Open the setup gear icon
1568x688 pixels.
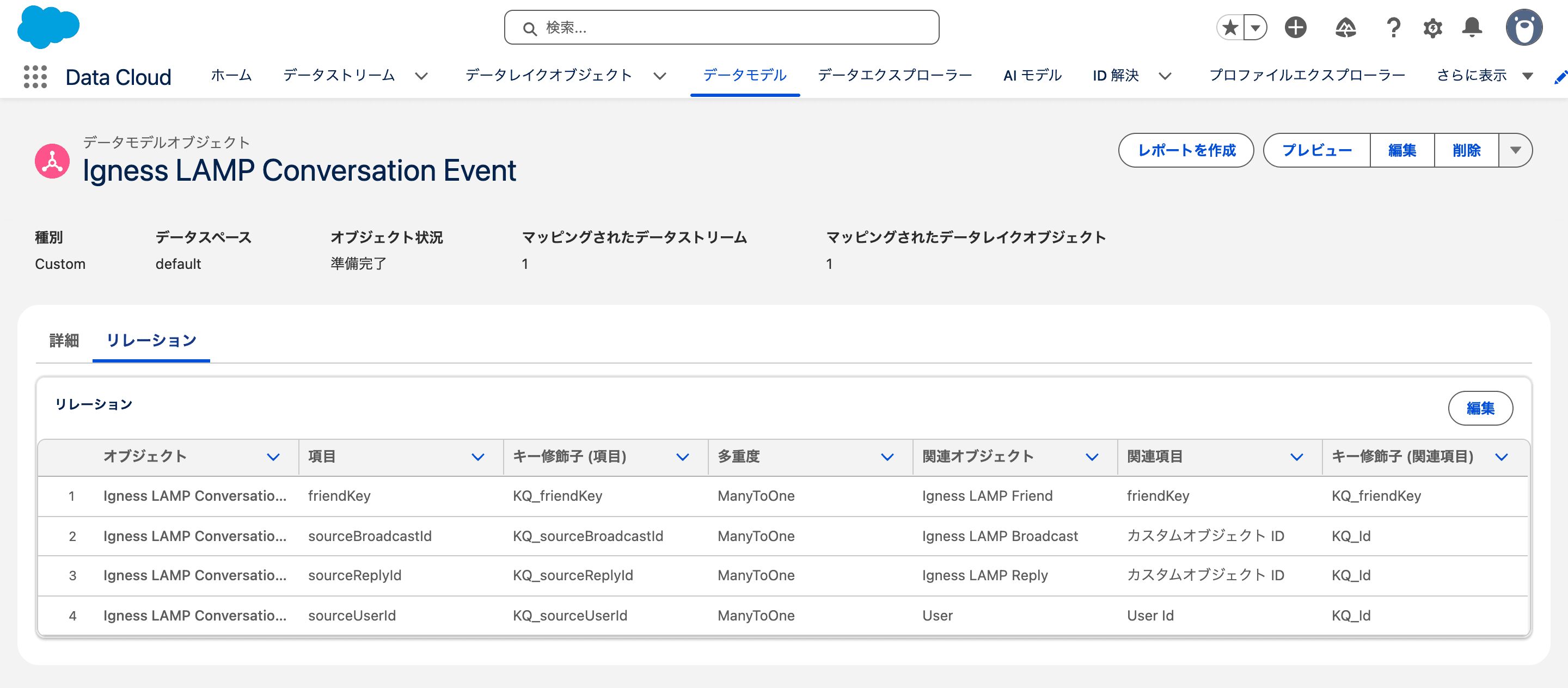[1432, 27]
